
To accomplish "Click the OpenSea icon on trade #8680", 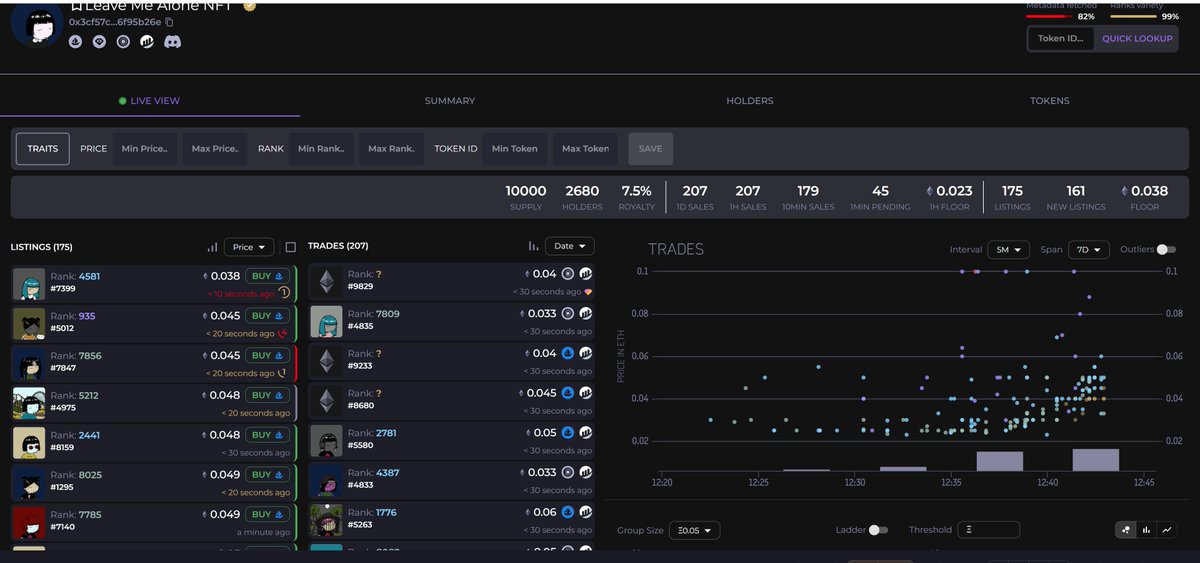I will 568,393.
